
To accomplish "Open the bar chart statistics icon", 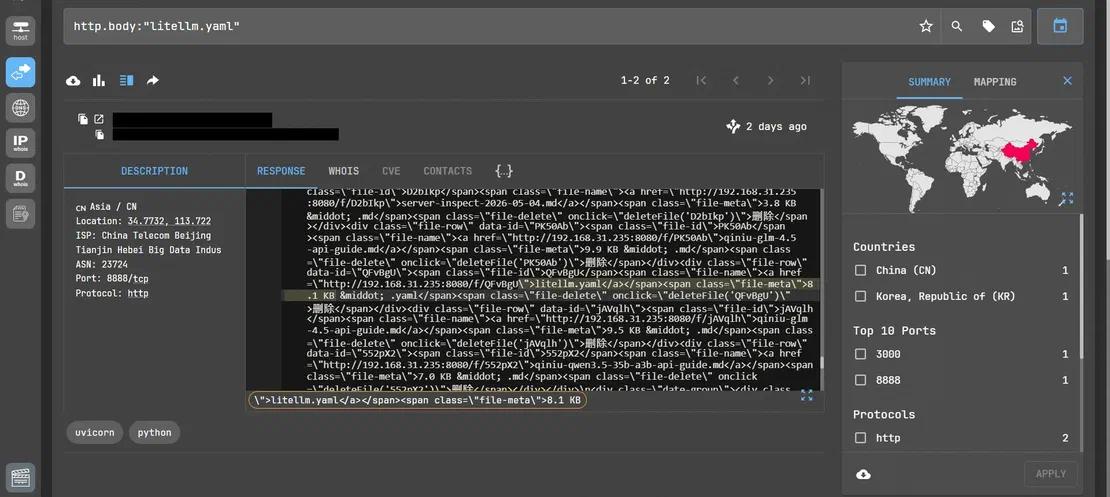I will click(99, 81).
